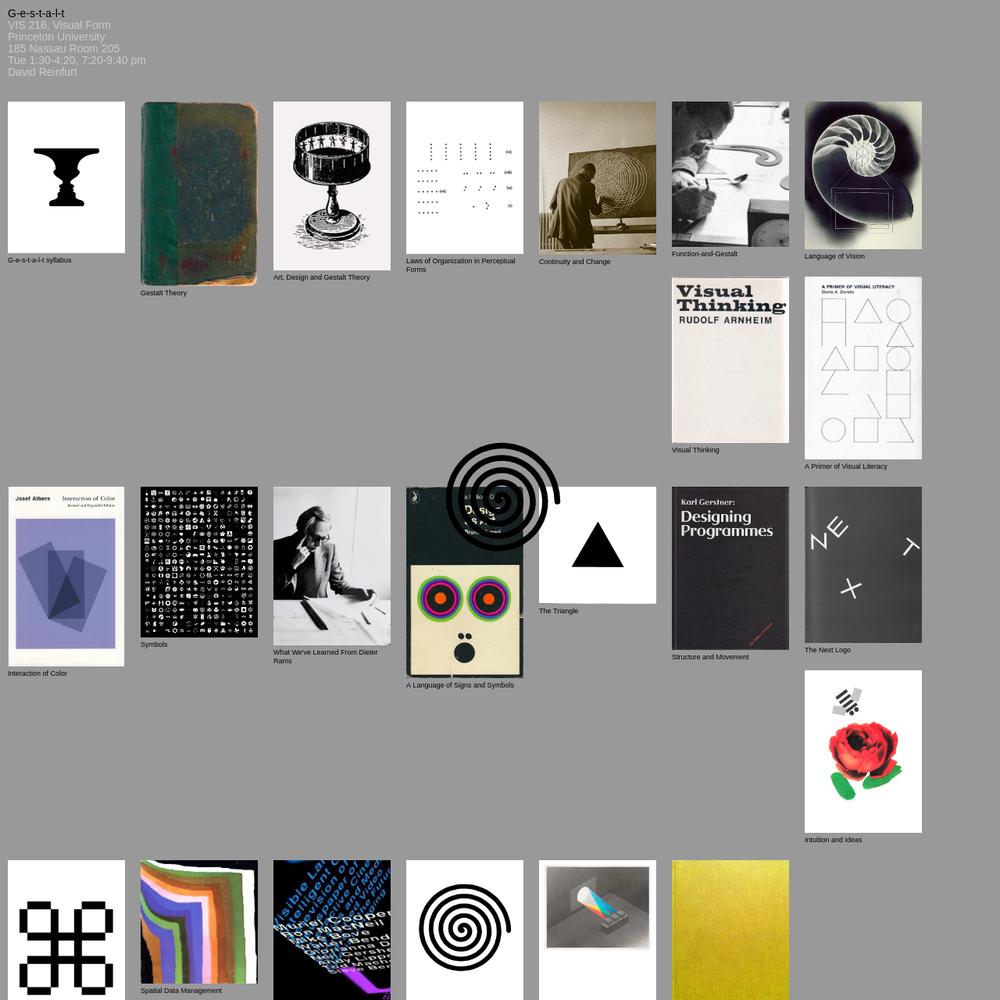Image resolution: width=1000 pixels, height=1000 pixels.
Task: Open the 'Intuition and Ideas' link
Action: coord(833,840)
